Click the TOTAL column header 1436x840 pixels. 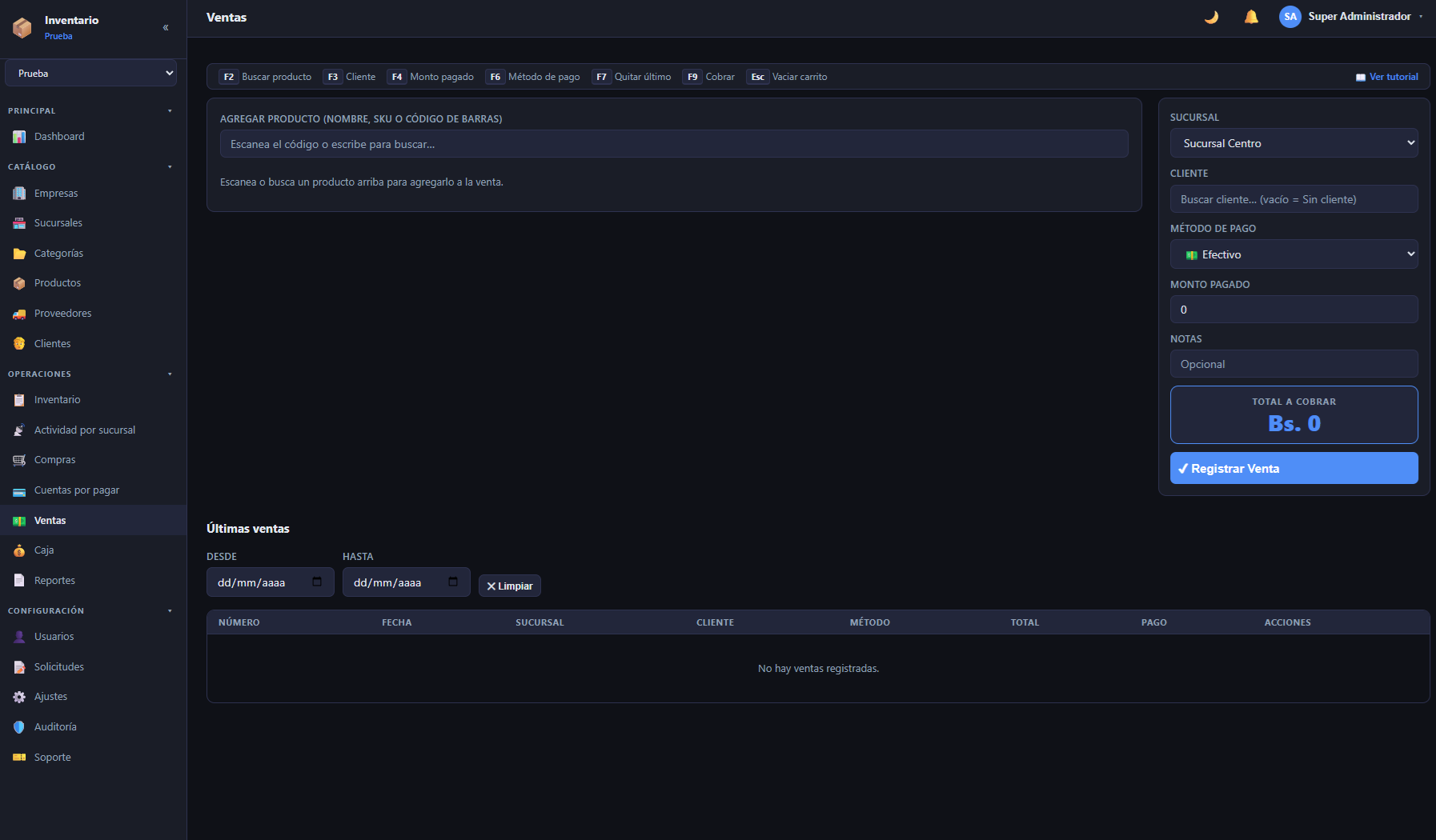coord(1025,622)
